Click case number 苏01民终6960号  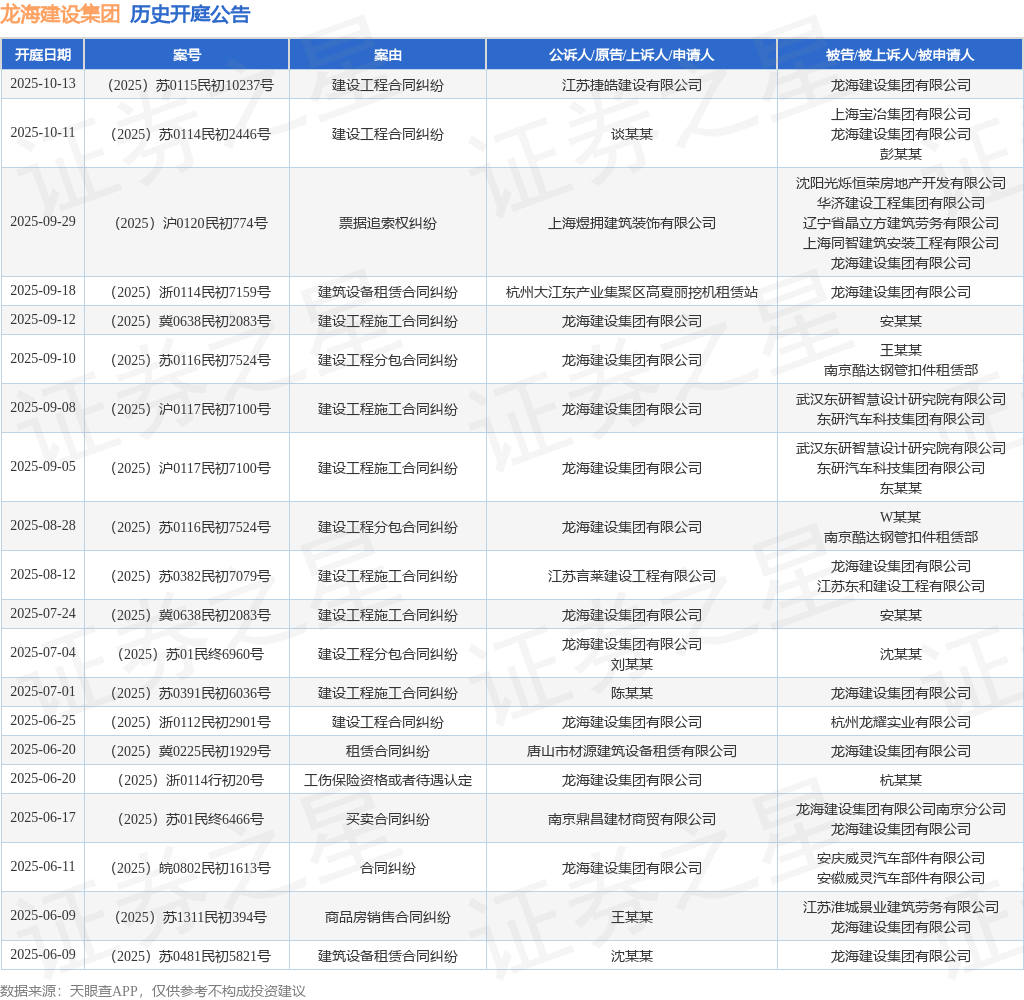pyautogui.click(x=190, y=654)
